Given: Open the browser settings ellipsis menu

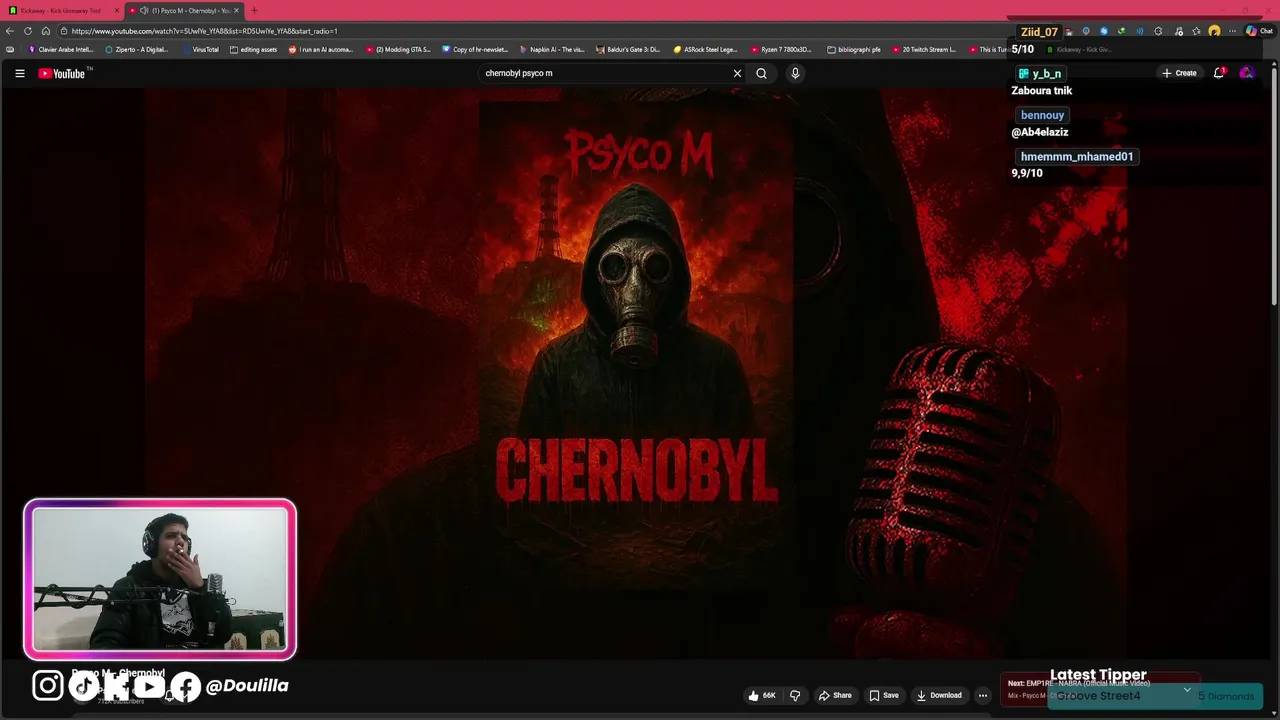Looking at the screenshot, I should click(1231, 31).
